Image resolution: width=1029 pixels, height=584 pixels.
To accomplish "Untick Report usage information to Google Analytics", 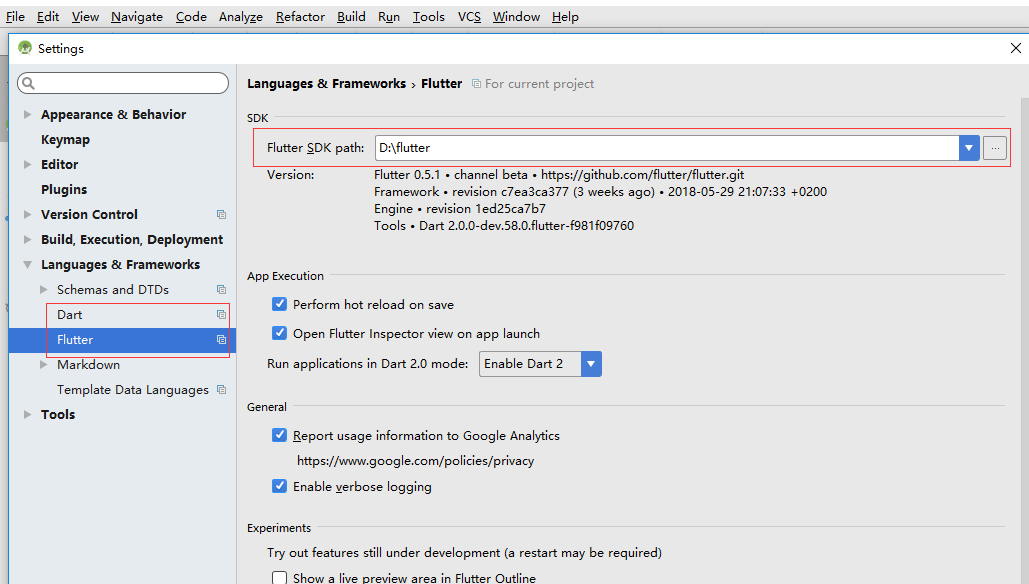I will (x=280, y=435).
